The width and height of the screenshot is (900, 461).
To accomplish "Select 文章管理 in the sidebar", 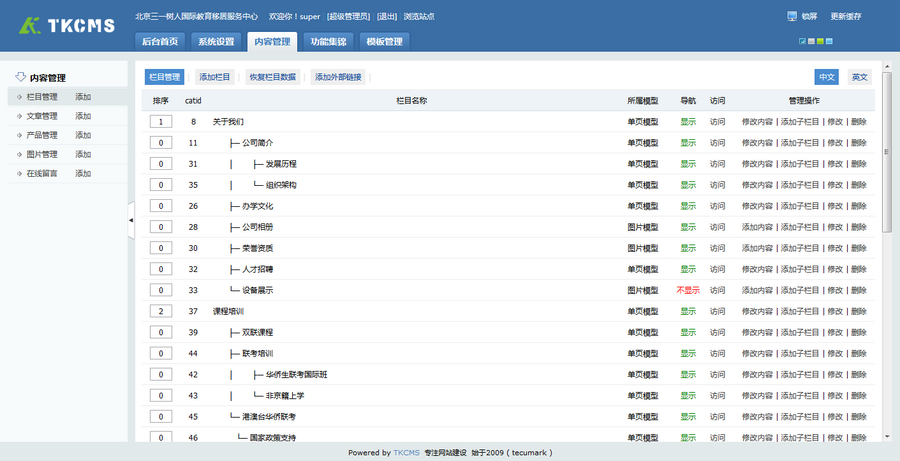I will (42, 116).
